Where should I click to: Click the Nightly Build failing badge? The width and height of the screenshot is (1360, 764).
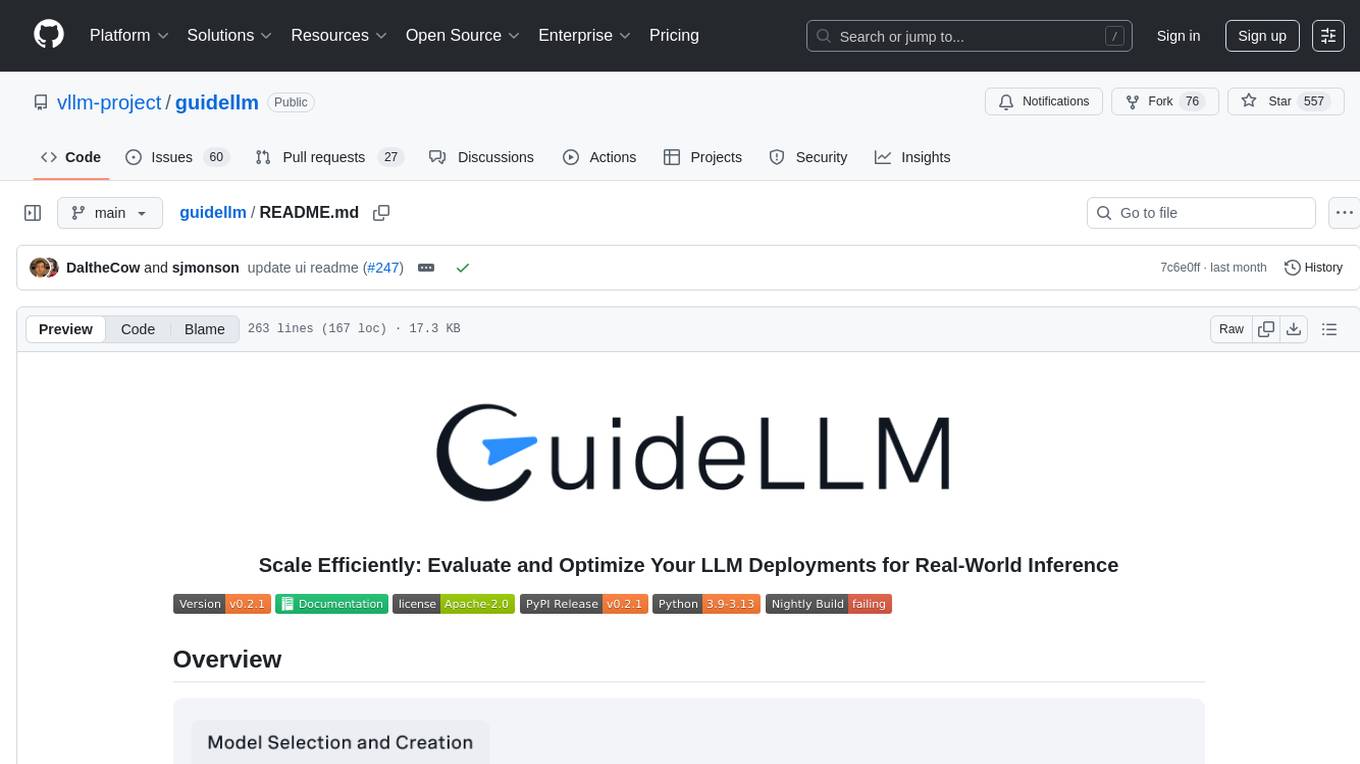coord(829,604)
